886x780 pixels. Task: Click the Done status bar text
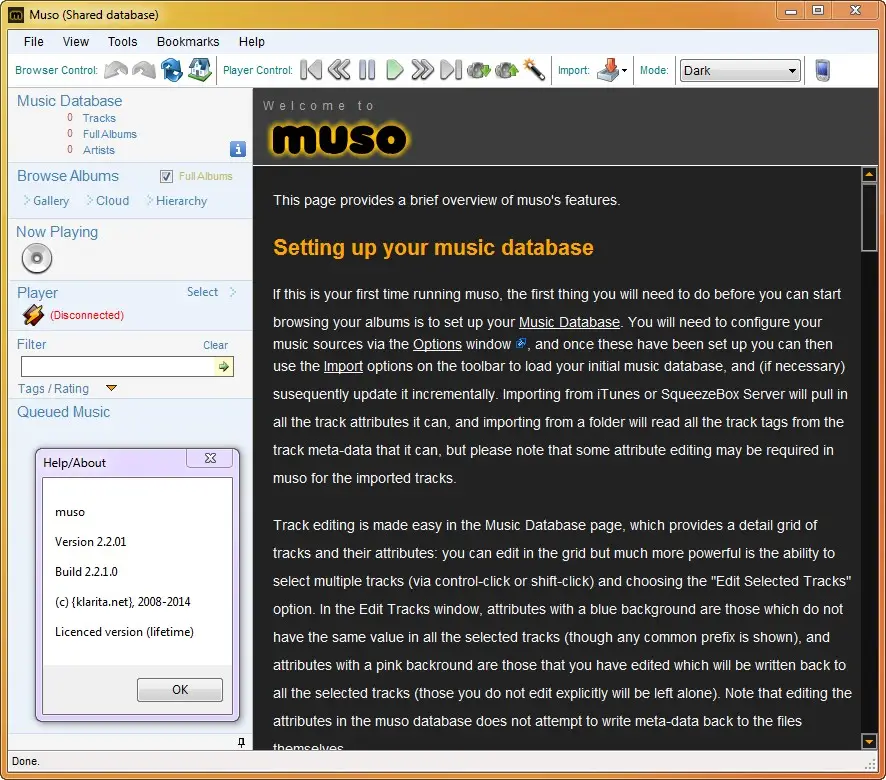pos(25,761)
